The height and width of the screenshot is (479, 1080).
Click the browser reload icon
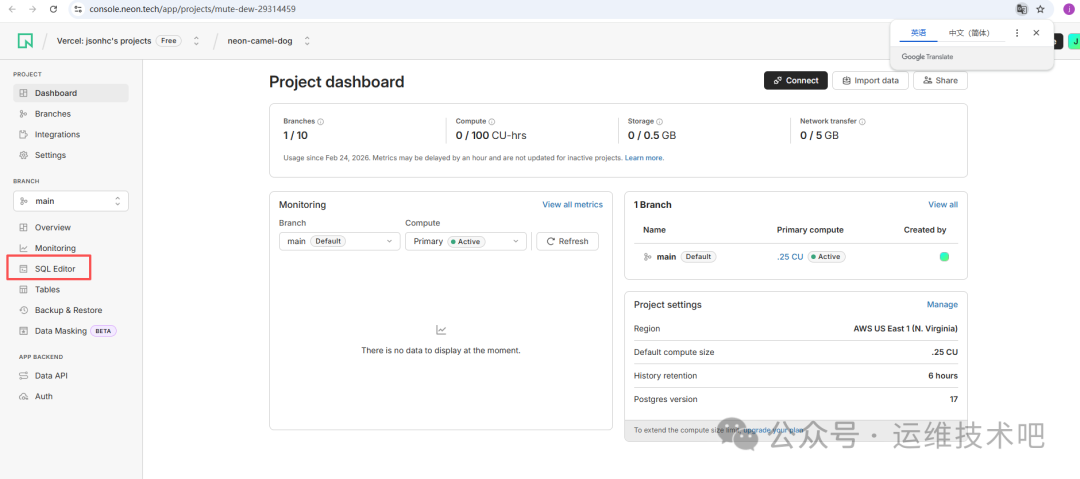point(53,9)
